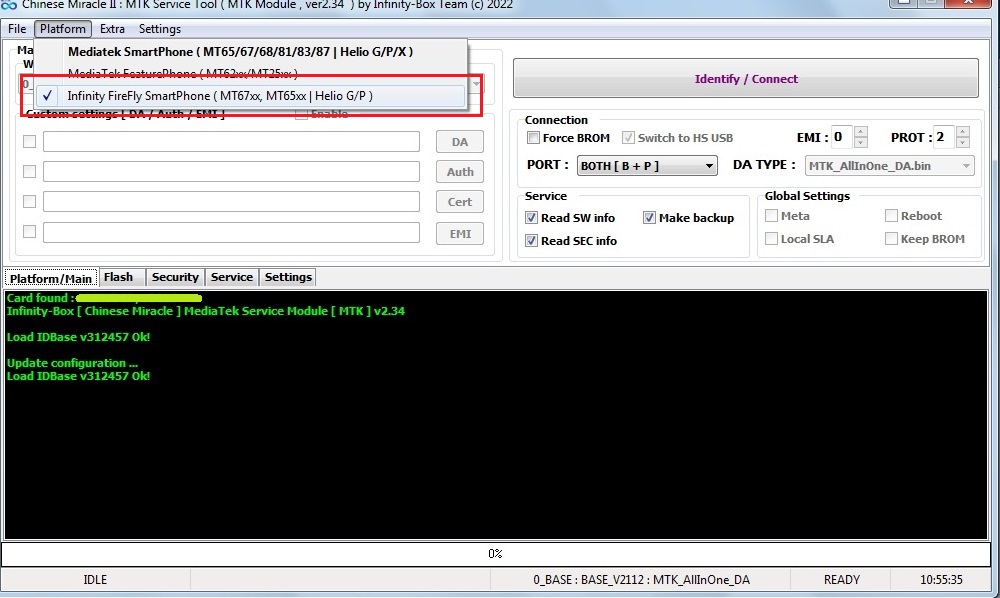The image size is (1000, 598).
Task: Open the File menu
Action: (17, 29)
